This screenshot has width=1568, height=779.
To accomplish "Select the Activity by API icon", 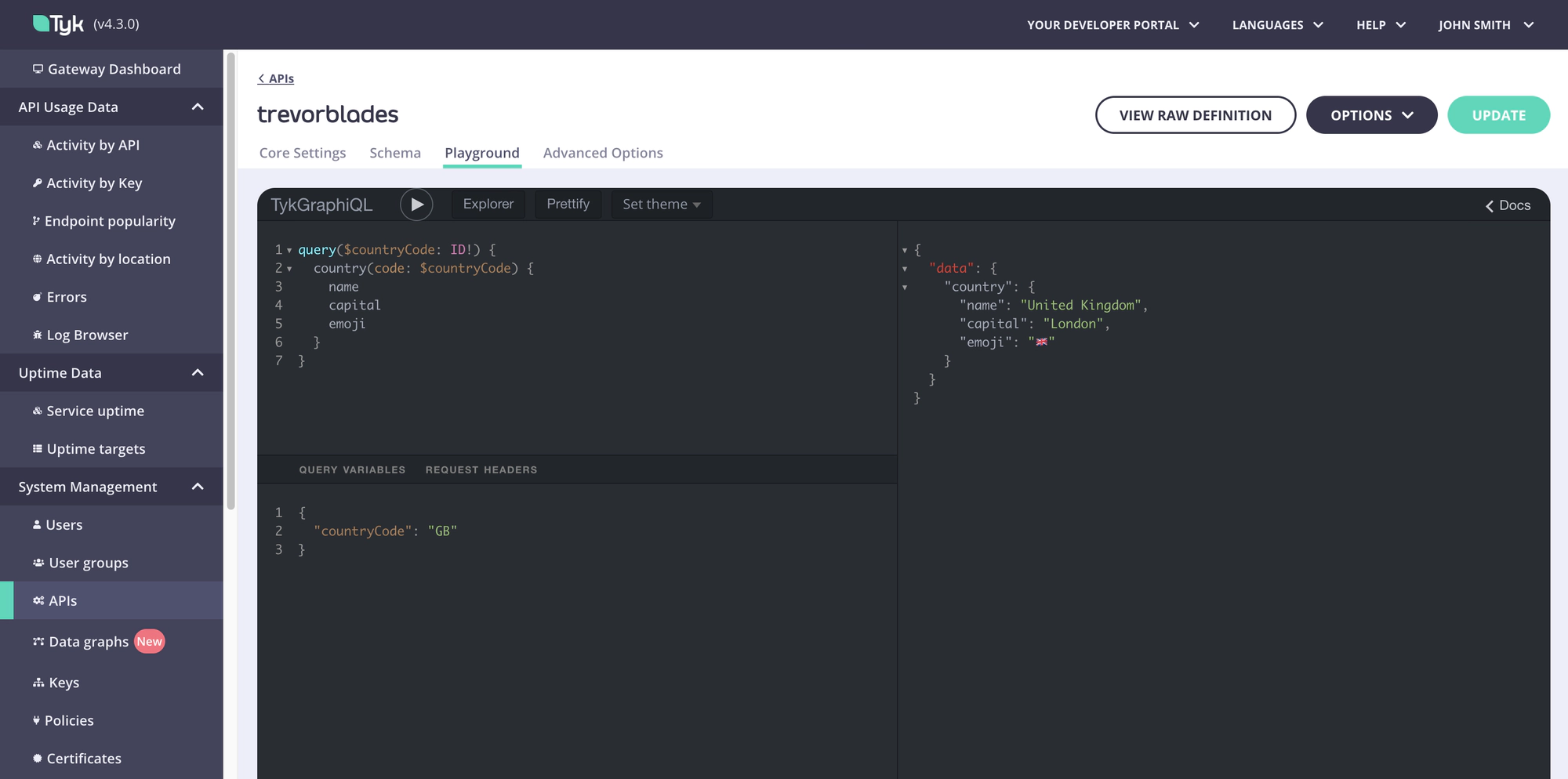I will (36, 145).
